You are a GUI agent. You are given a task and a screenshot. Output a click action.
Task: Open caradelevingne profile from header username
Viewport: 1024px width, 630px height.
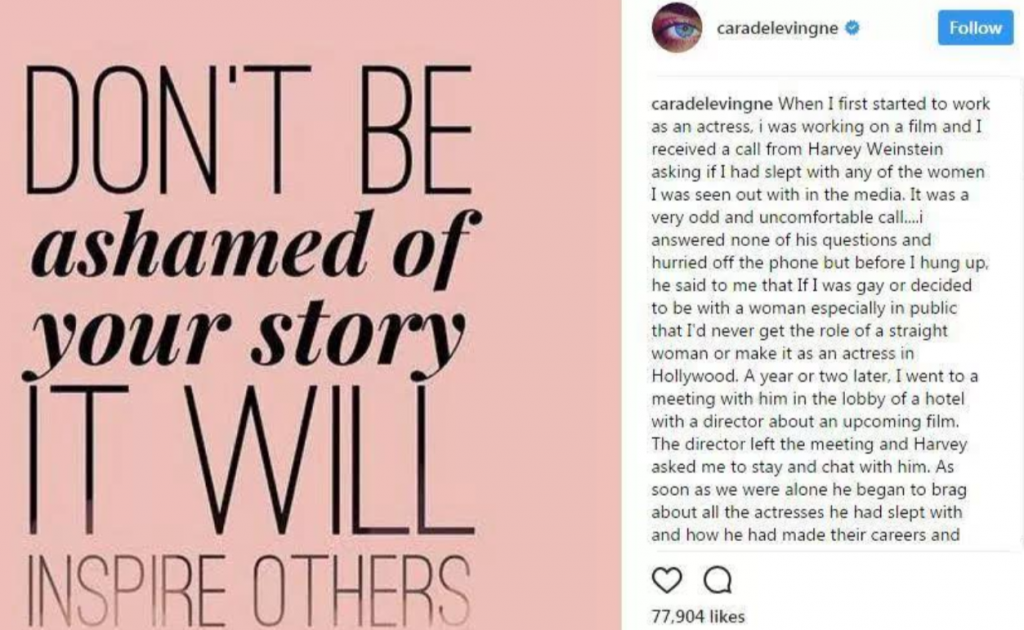tap(777, 28)
